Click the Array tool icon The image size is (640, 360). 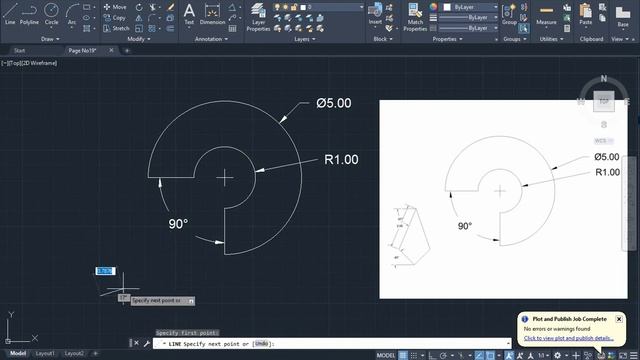click(152, 29)
